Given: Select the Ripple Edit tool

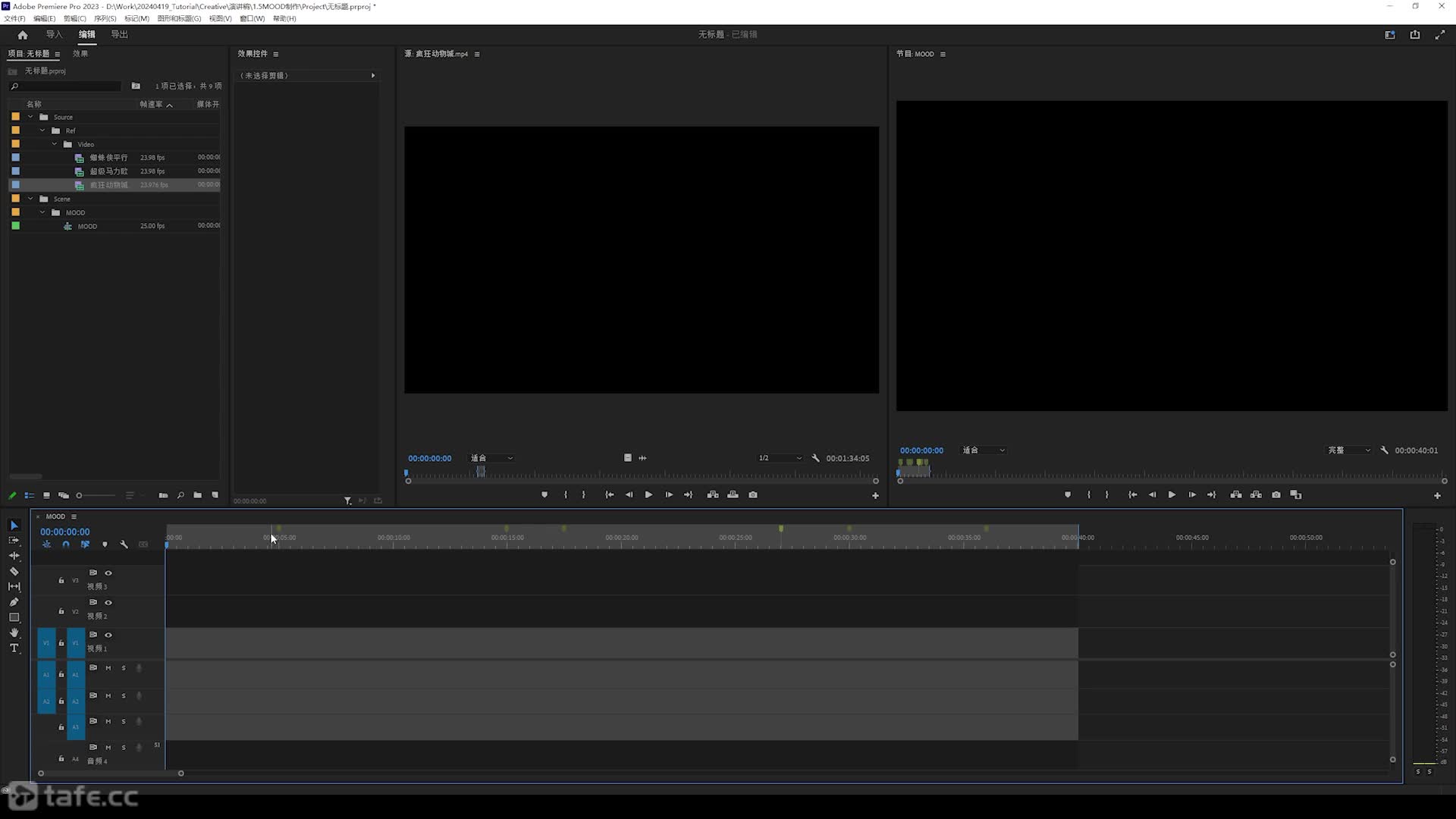Looking at the screenshot, I should (x=14, y=556).
